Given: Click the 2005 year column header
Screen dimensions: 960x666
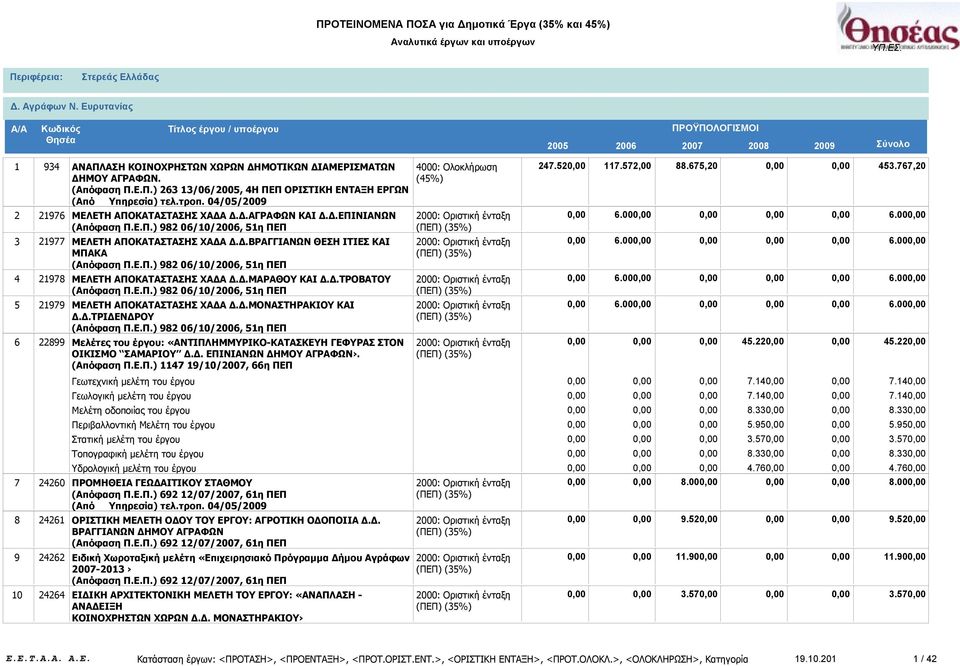Looking at the screenshot, I should click(x=557, y=146).
